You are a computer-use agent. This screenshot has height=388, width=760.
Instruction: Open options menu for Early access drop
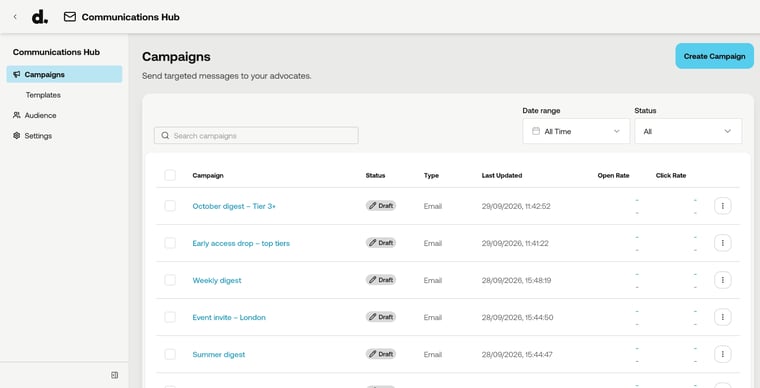pyautogui.click(x=722, y=243)
